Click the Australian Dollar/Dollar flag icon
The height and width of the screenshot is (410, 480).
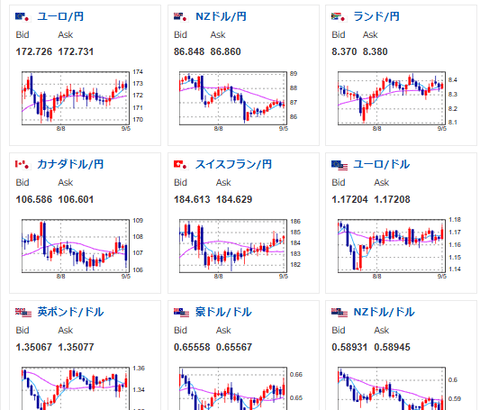click(x=181, y=312)
